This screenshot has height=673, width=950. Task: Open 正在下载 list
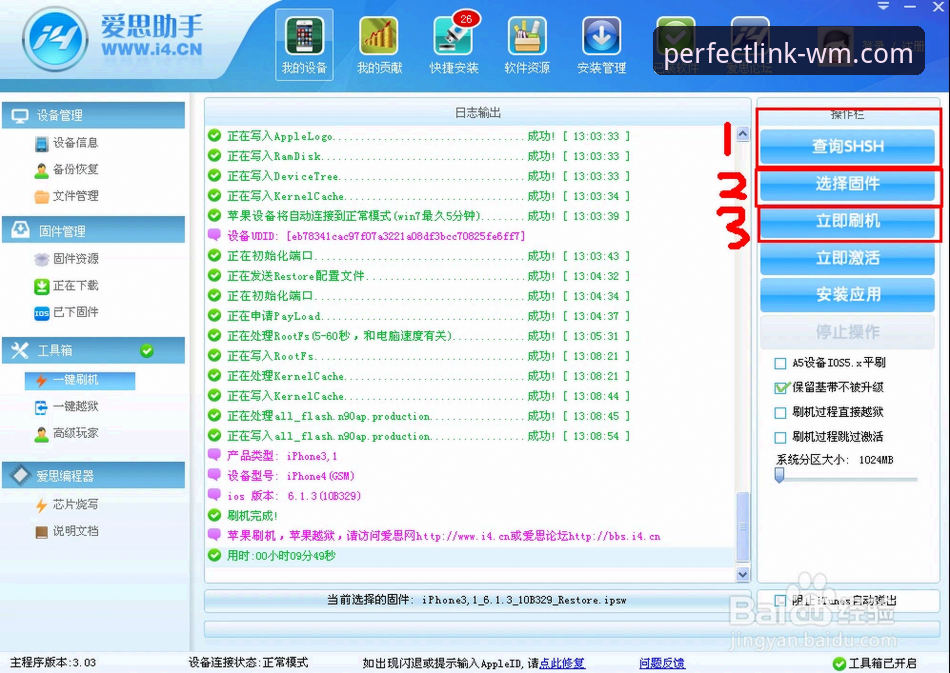point(67,286)
